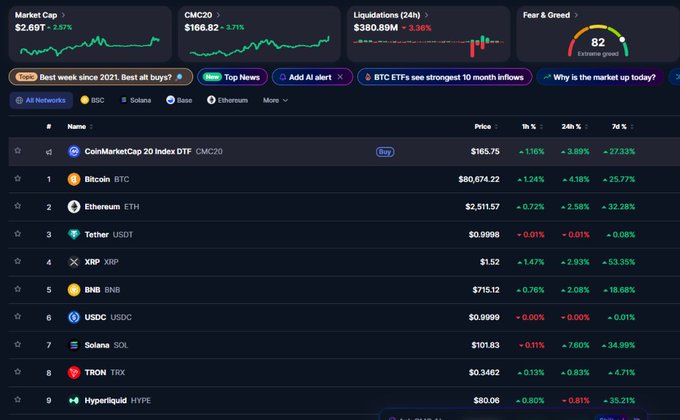Open CMC20 card details chevron
The width and height of the screenshot is (680, 420).
218,15
